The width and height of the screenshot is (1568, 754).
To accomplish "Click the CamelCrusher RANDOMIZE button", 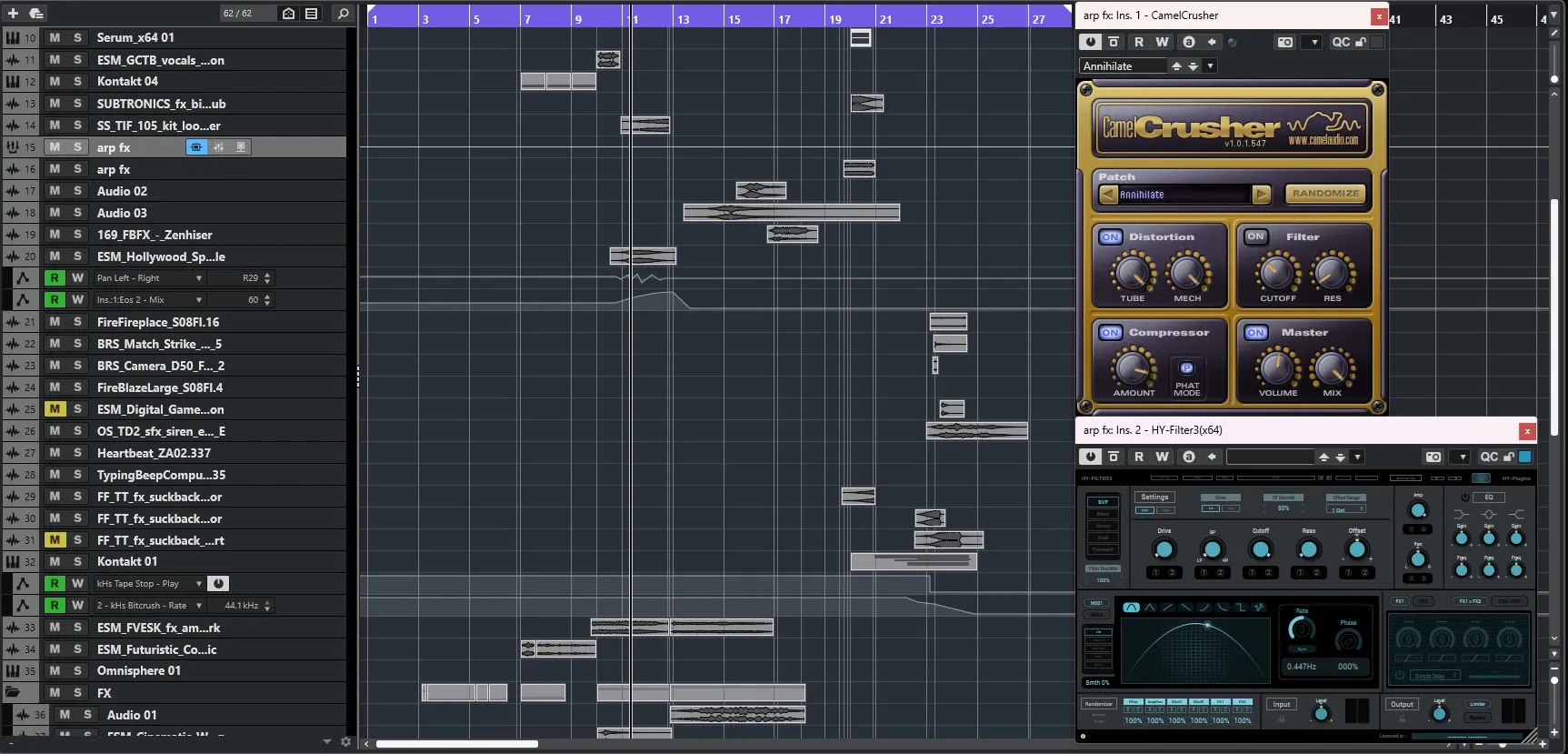I will [x=1325, y=194].
